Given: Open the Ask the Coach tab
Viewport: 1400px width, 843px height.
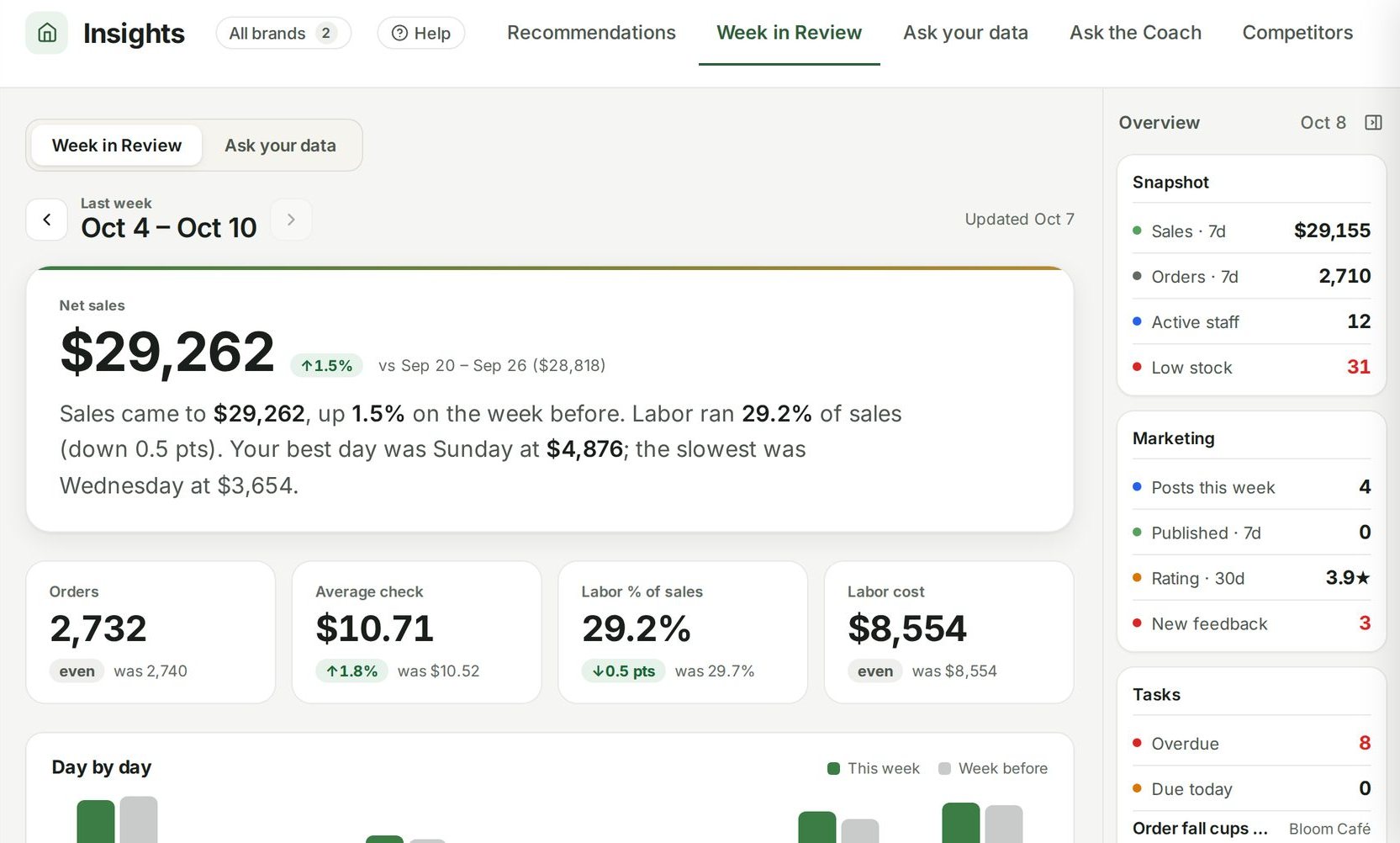Looking at the screenshot, I should [x=1135, y=33].
